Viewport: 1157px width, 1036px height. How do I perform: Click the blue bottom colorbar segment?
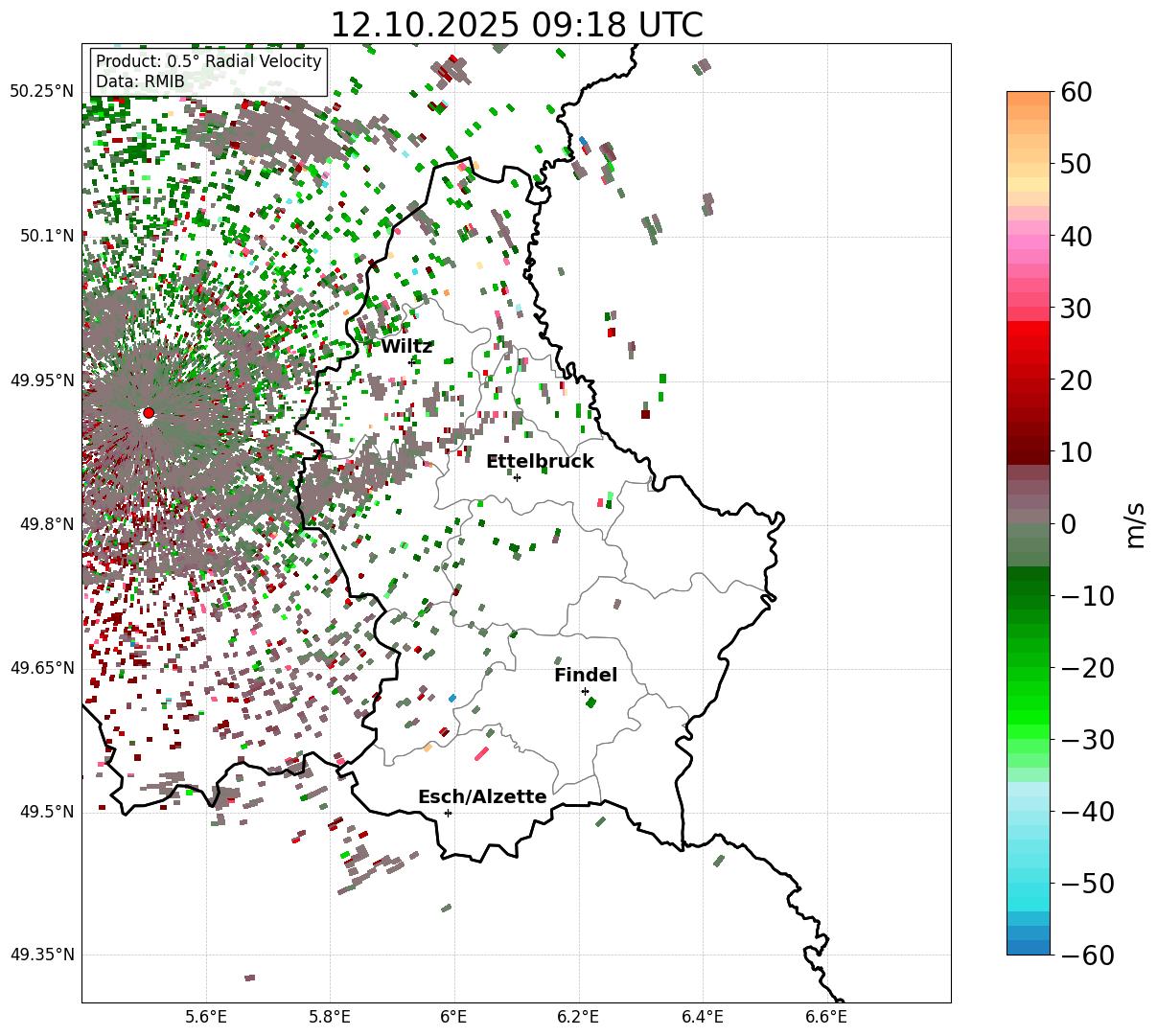coord(1029,947)
